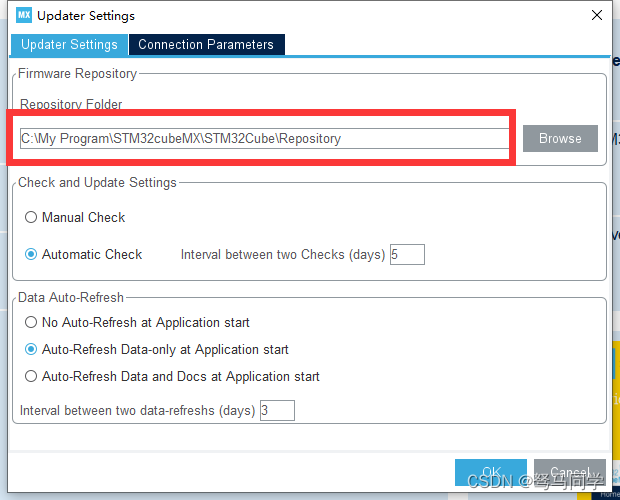This screenshot has height=500, width=620.
Task: Click the 'Firmware Repository' group title
Action: (78, 74)
